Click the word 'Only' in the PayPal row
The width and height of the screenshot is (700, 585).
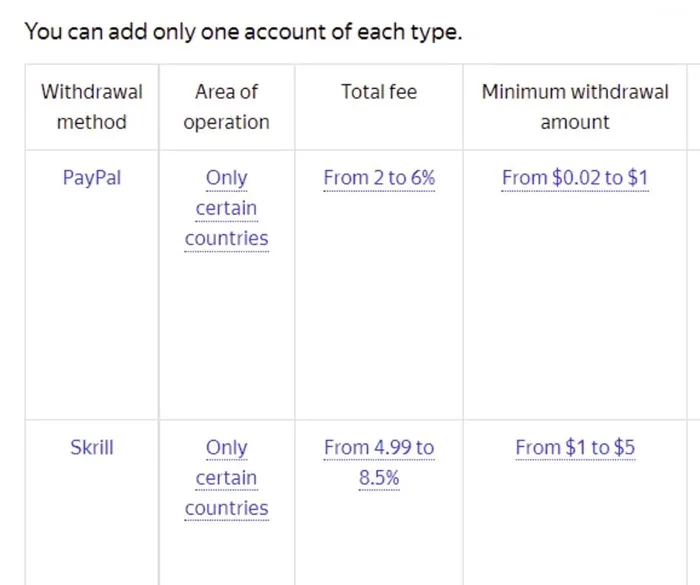[x=226, y=178]
